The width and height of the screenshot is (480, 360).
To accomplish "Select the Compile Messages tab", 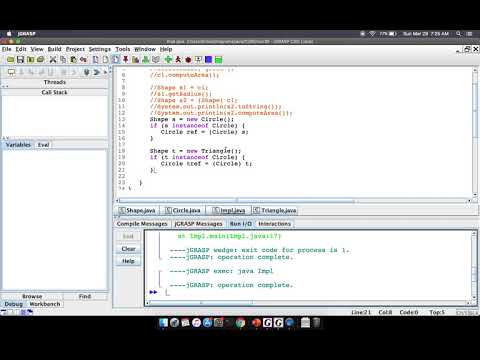I will (x=142, y=224).
